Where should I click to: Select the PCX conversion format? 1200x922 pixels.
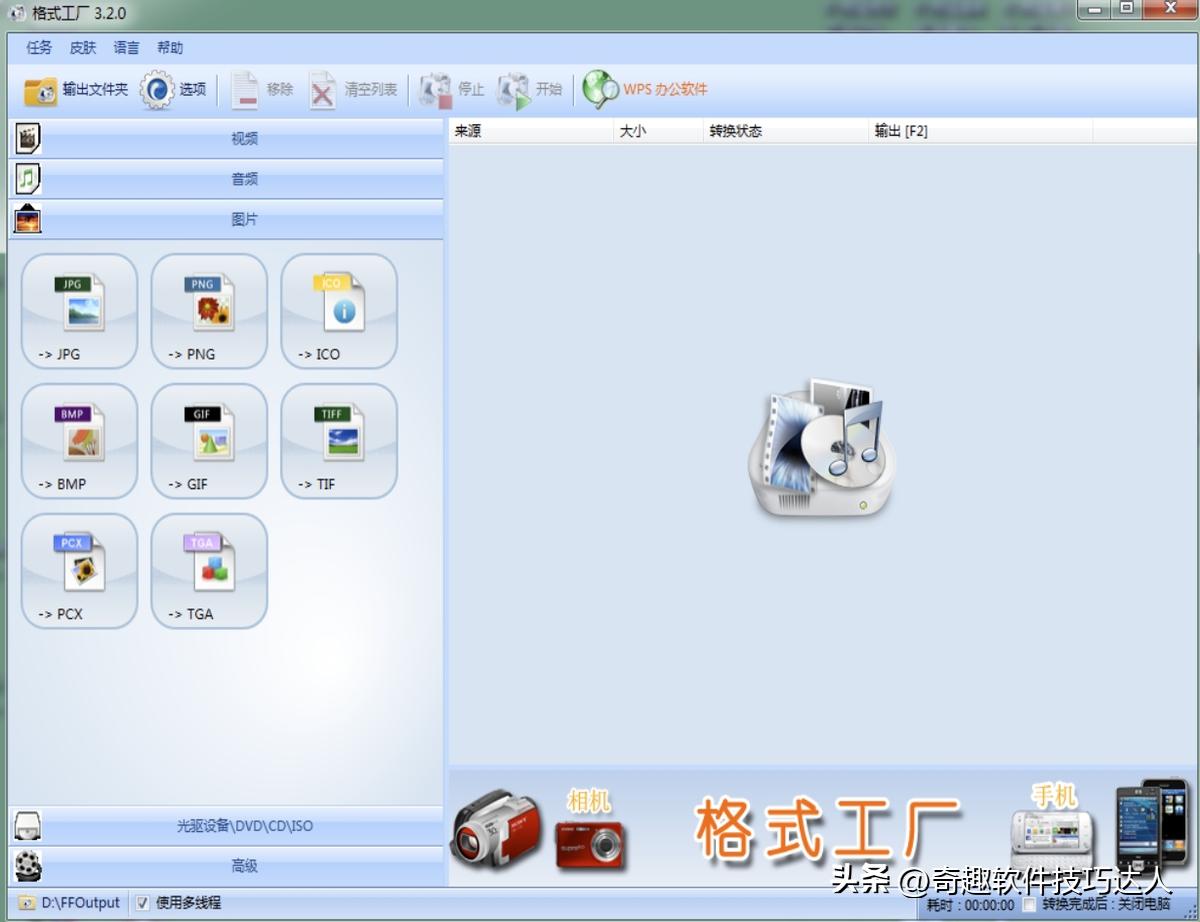(78, 571)
